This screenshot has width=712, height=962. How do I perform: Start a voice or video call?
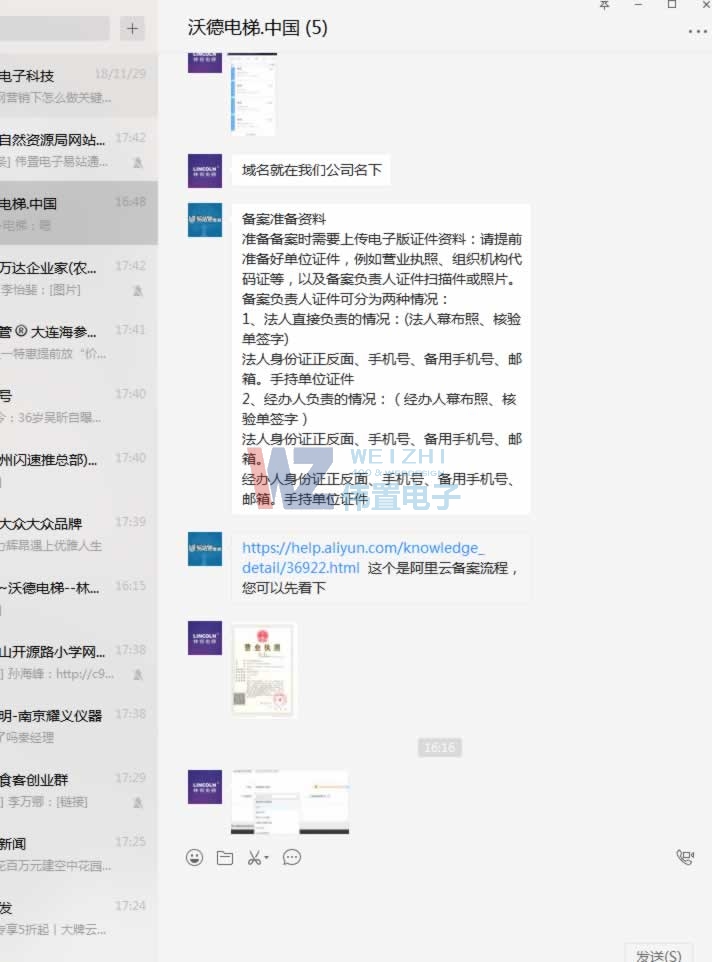(685, 857)
